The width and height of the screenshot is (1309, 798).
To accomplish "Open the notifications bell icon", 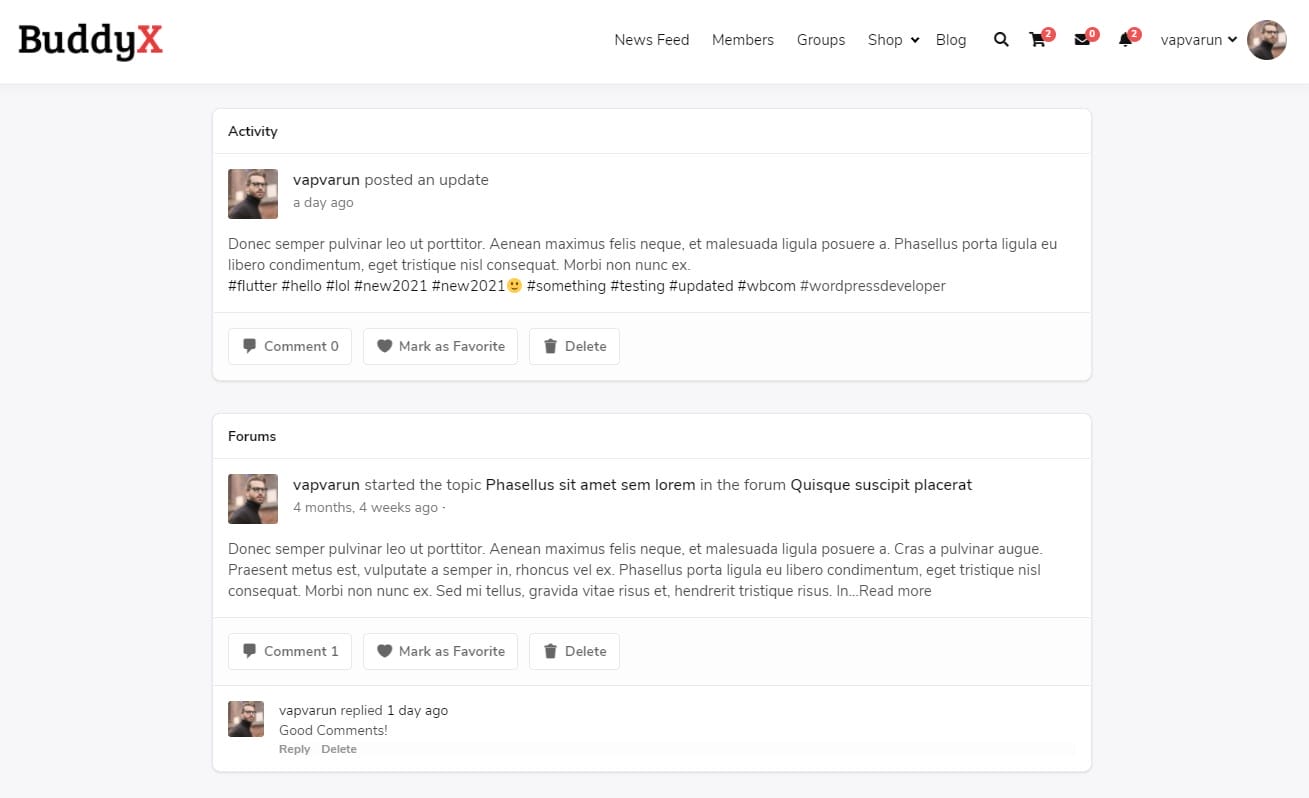I will 1125,40.
